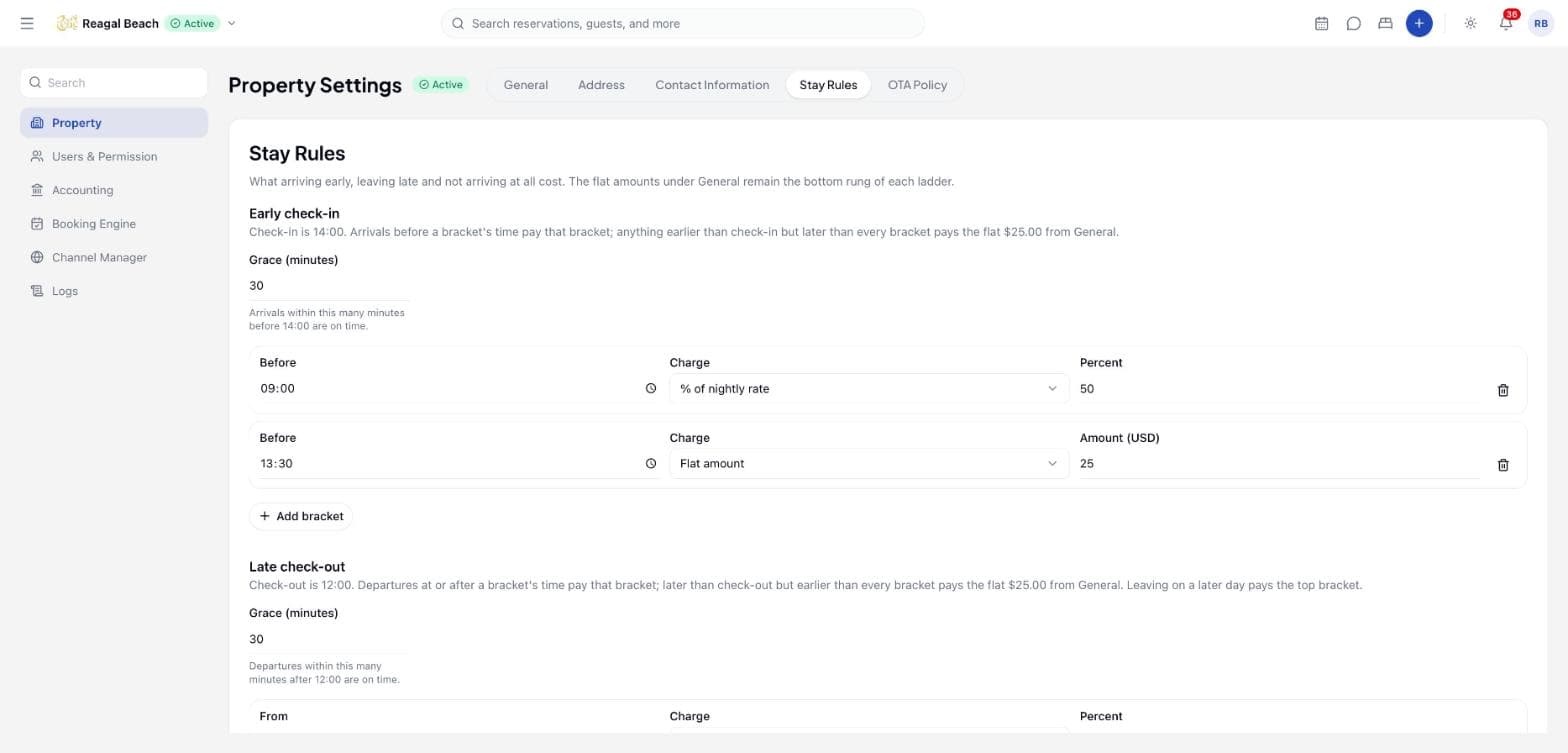
Task: Click the Amount (USD) field showing 25
Action: 1279,463
